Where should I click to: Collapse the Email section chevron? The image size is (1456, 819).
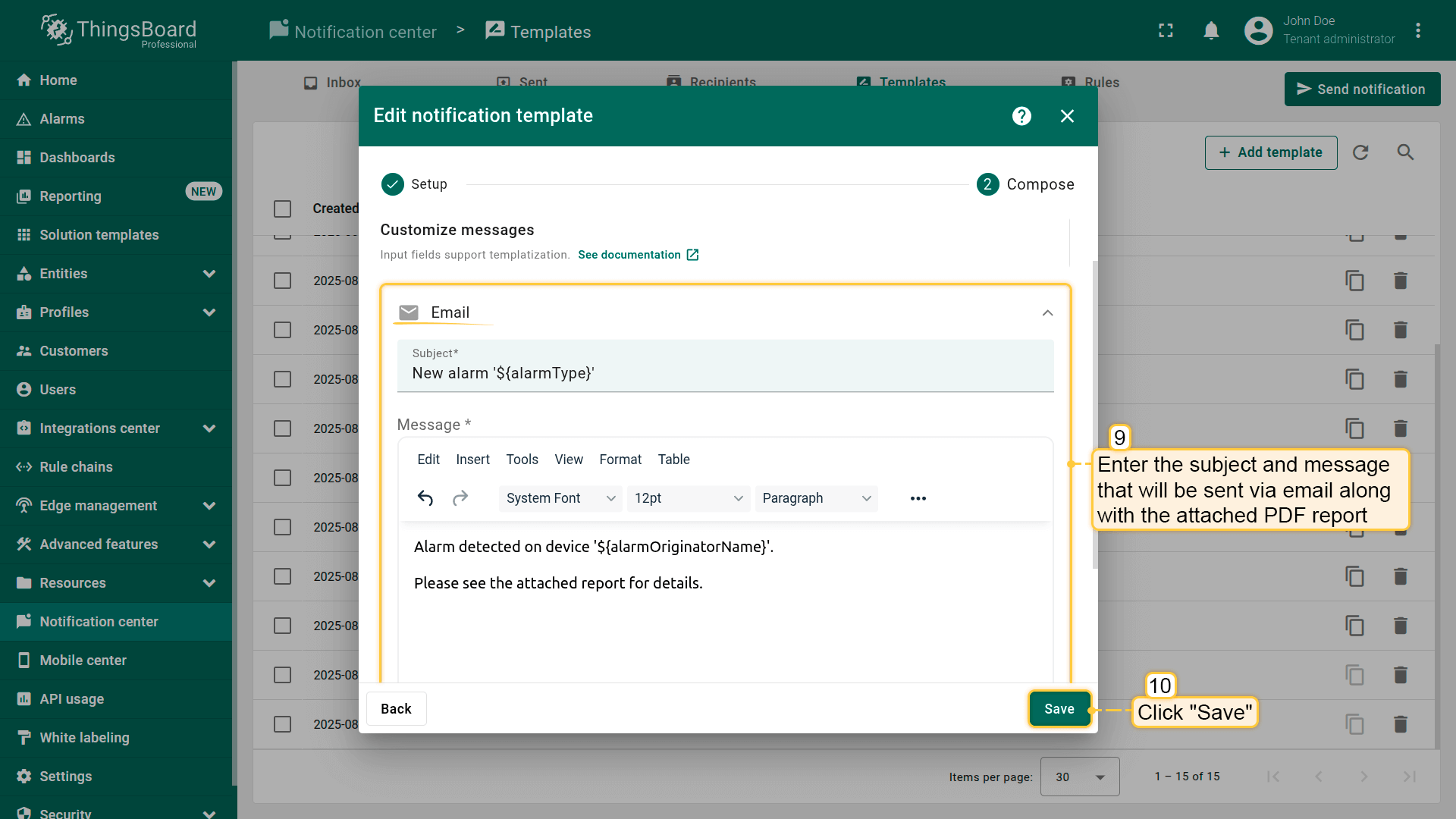pos(1047,313)
